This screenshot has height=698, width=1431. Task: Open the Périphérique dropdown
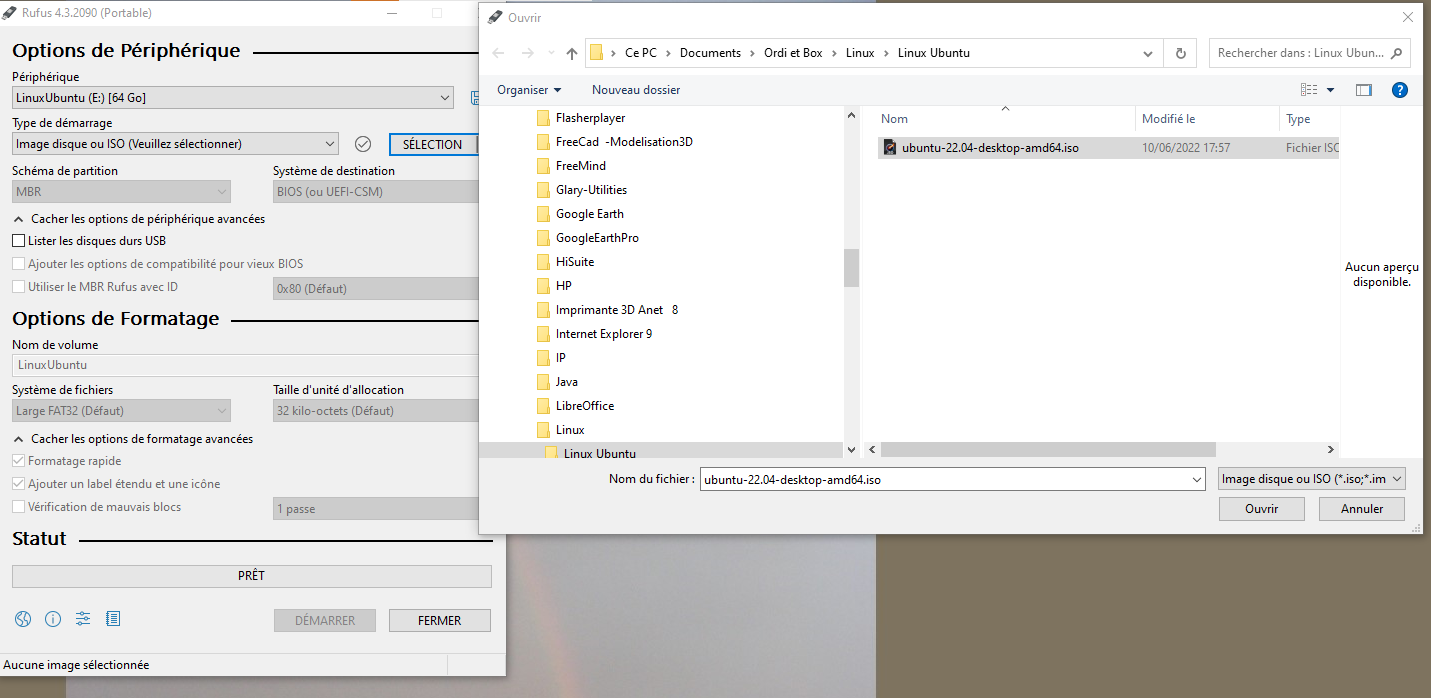coord(233,98)
